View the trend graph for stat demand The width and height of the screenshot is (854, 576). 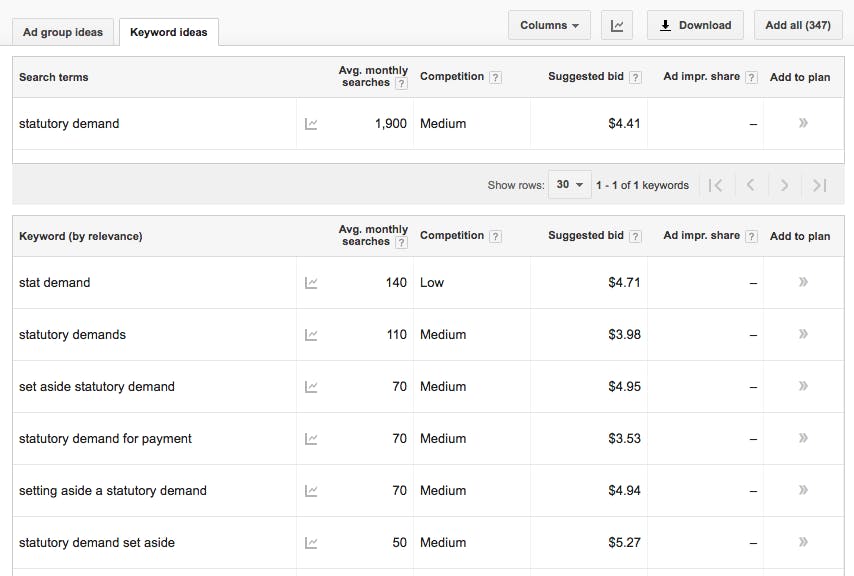[x=311, y=283]
